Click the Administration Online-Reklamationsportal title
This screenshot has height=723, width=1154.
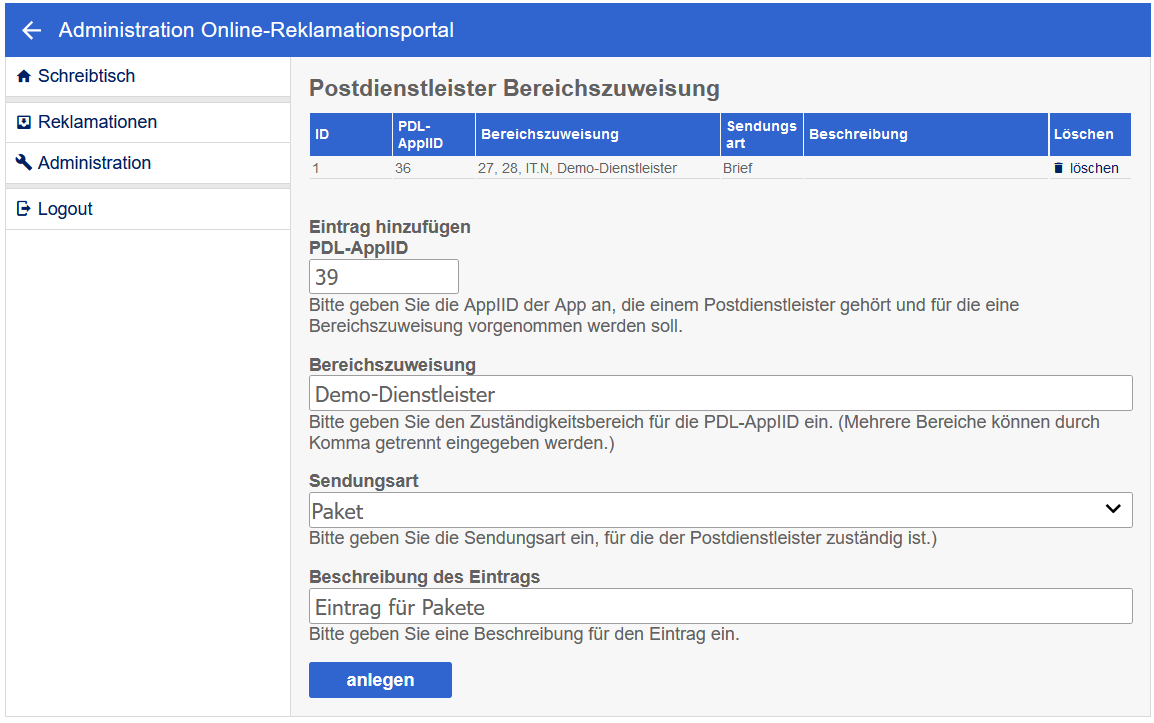tap(256, 31)
